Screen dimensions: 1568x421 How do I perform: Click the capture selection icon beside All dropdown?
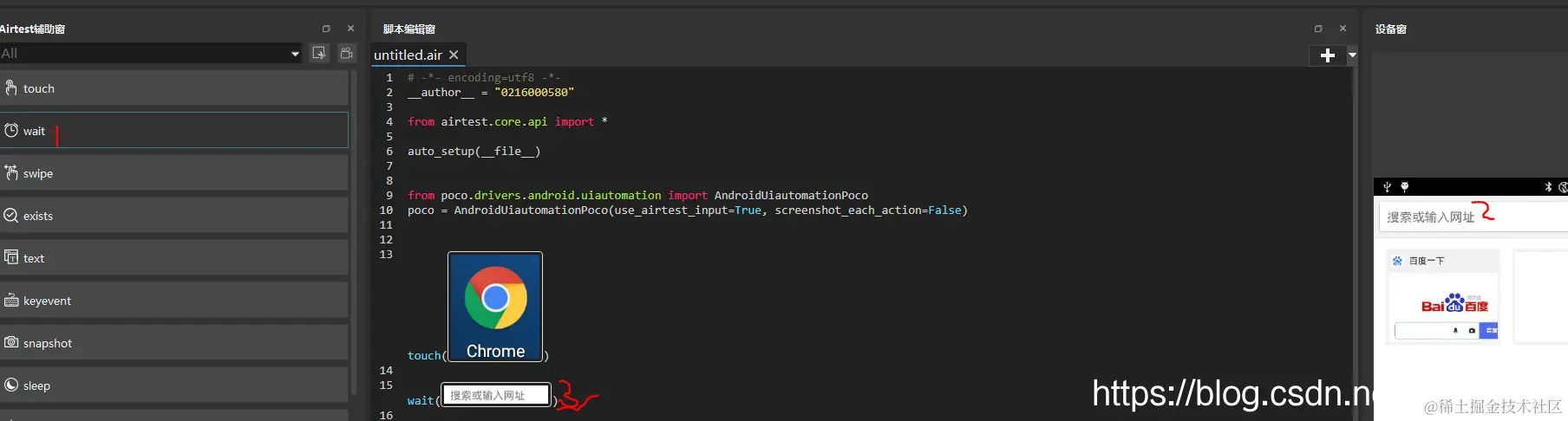tap(319, 53)
